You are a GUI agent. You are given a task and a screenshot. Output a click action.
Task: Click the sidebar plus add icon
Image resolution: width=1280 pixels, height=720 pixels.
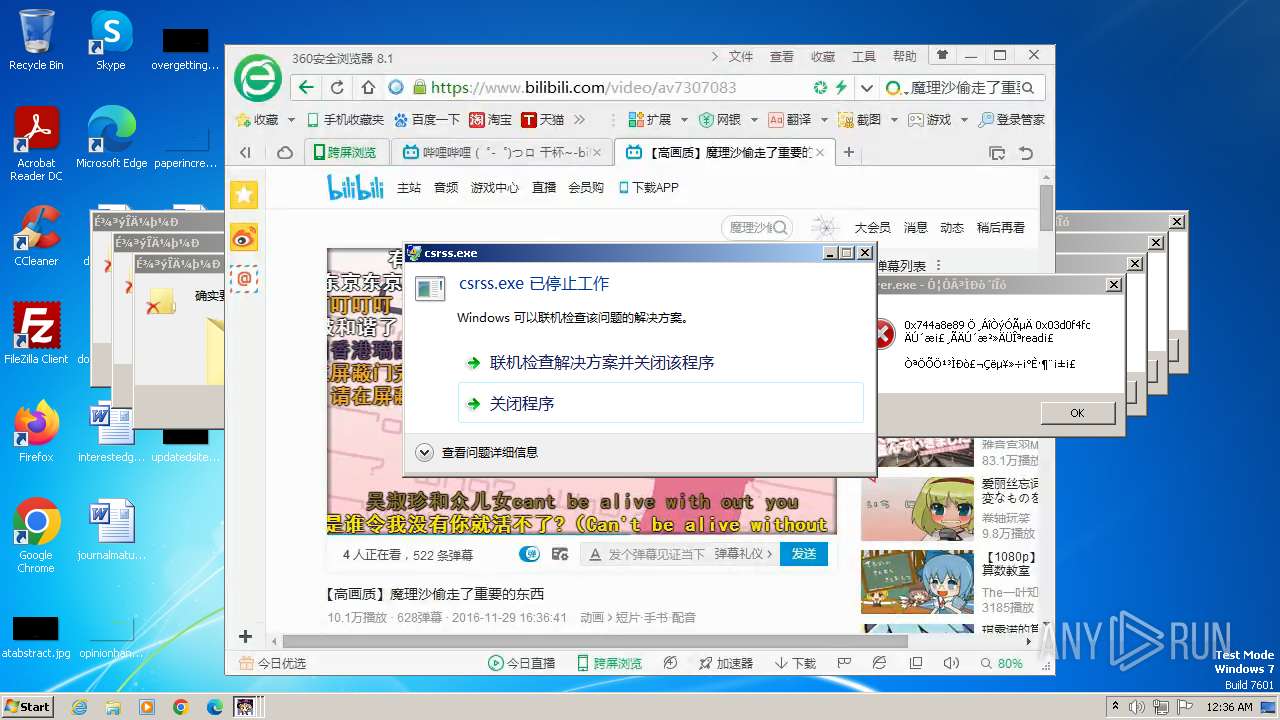(245, 636)
